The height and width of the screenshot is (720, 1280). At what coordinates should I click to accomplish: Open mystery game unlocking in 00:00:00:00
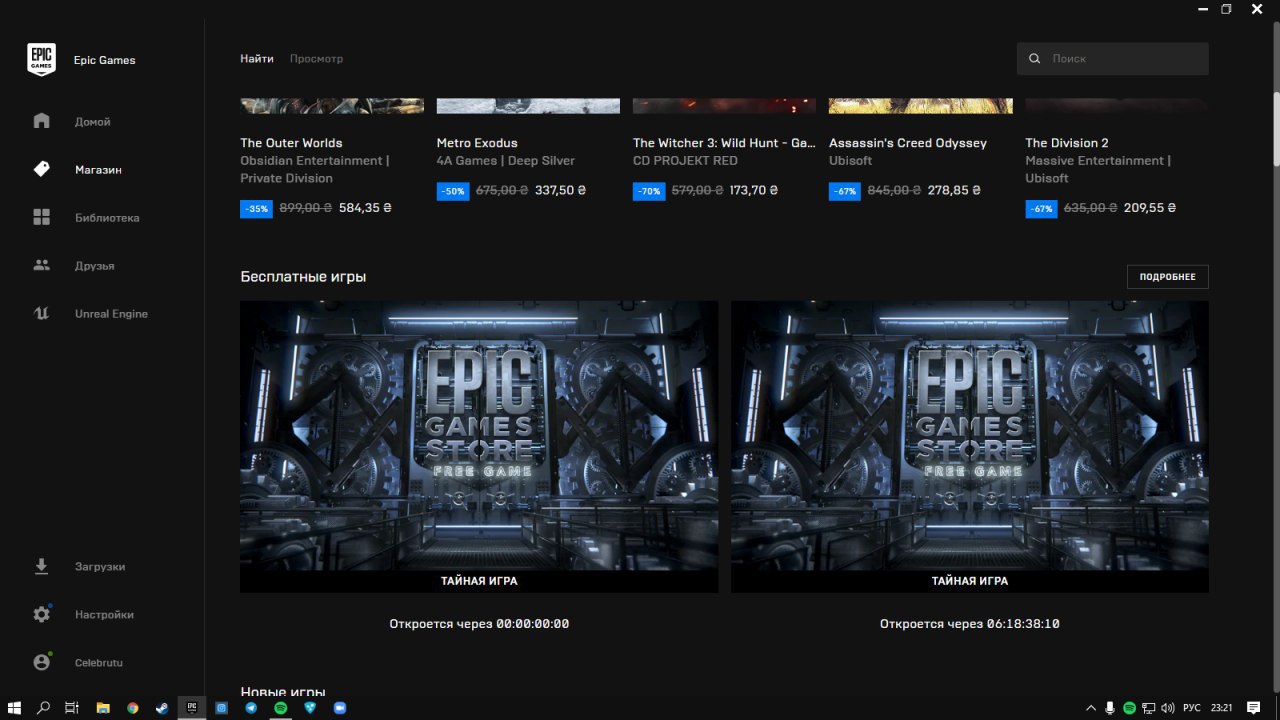479,446
